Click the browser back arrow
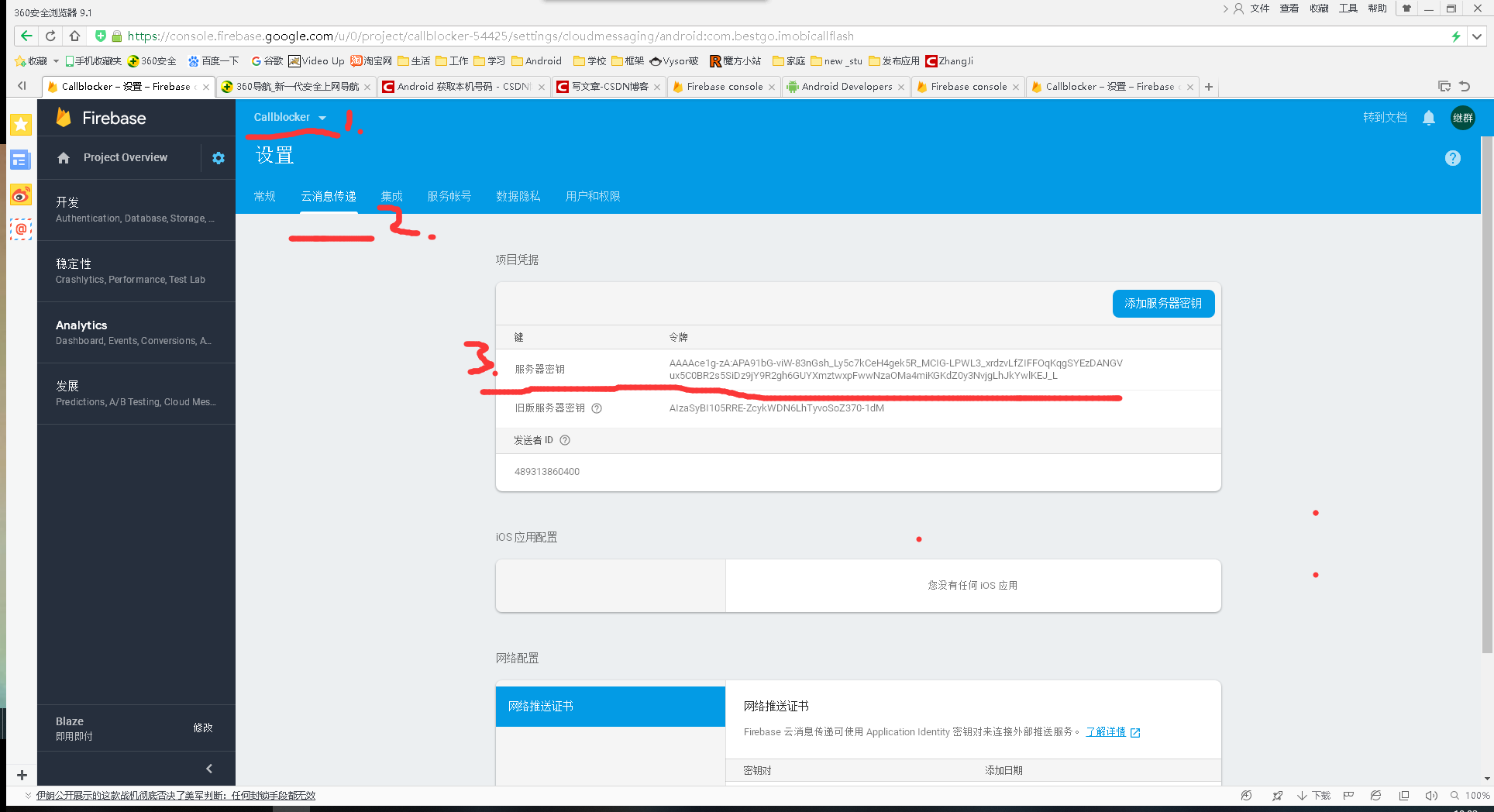 click(x=26, y=36)
